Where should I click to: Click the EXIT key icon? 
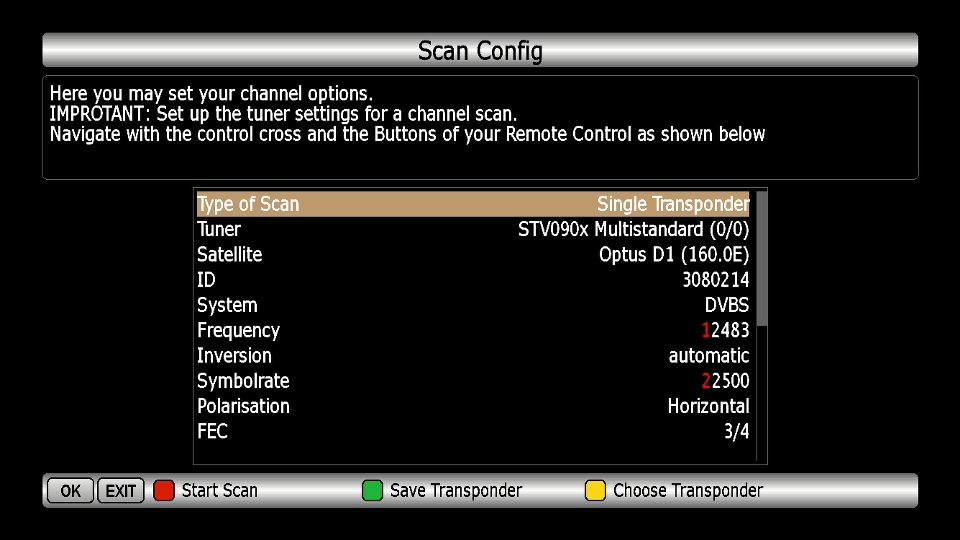click(x=121, y=491)
